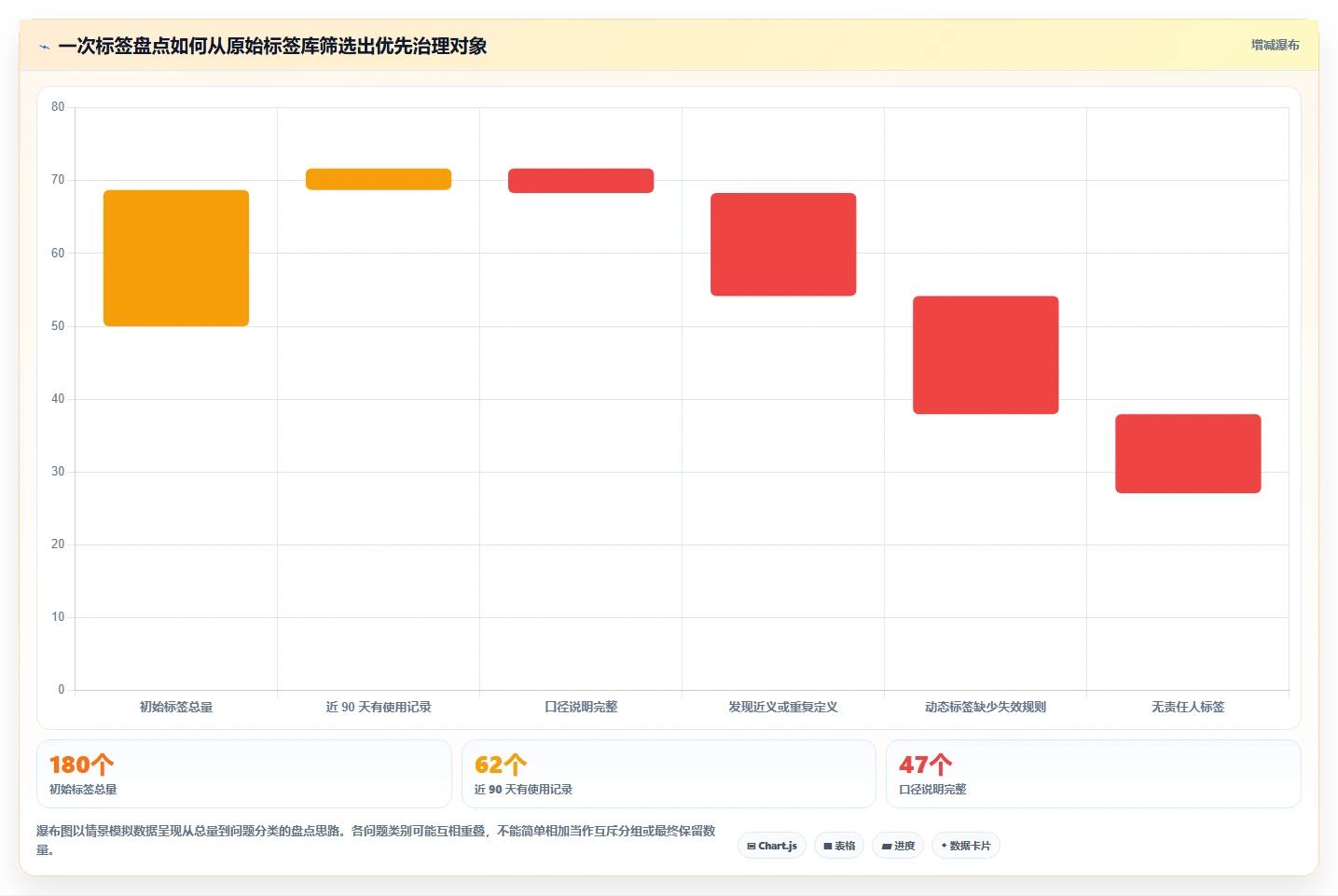Click the red 无责任人标签 bar
The height and width of the screenshot is (896, 1338).
tap(1188, 454)
